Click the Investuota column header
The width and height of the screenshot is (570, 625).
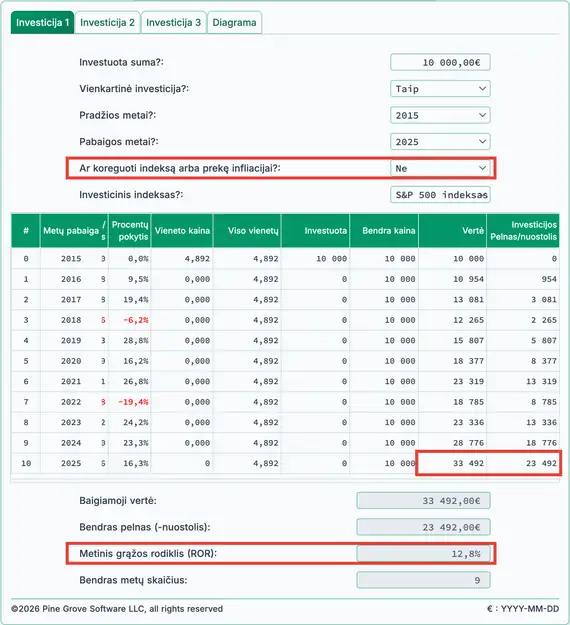pyautogui.click(x=315, y=230)
